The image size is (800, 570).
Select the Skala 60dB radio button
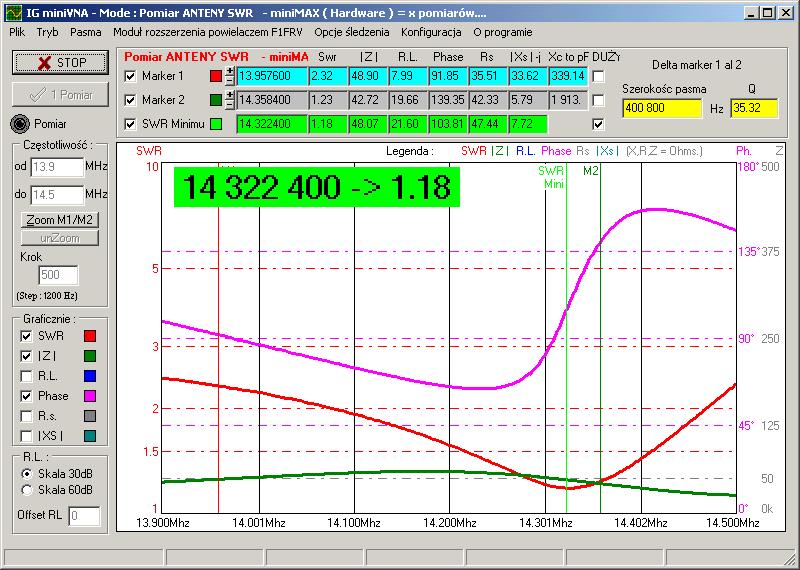[x=26, y=490]
